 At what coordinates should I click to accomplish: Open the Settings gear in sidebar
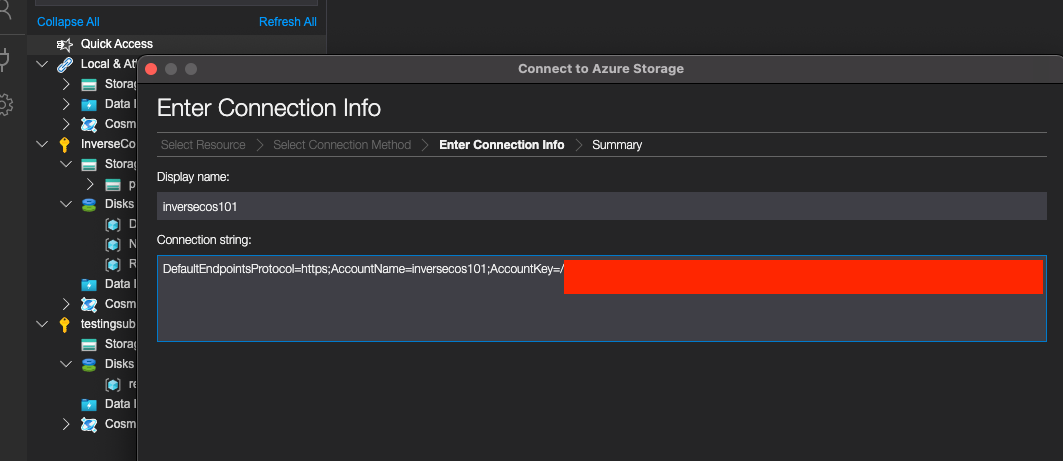coord(5,105)
